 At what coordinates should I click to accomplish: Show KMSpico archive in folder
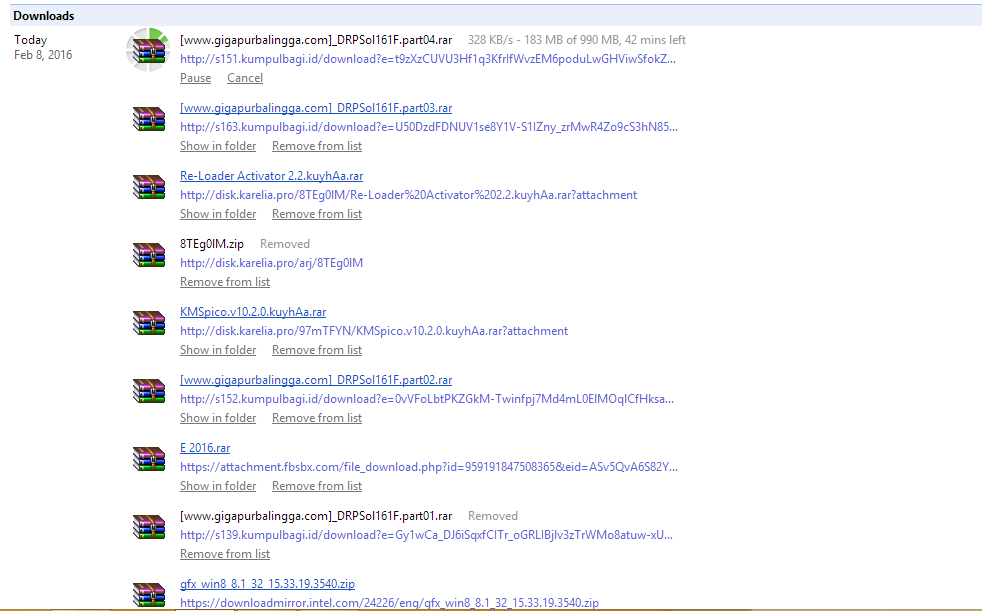tap(218, 350)
